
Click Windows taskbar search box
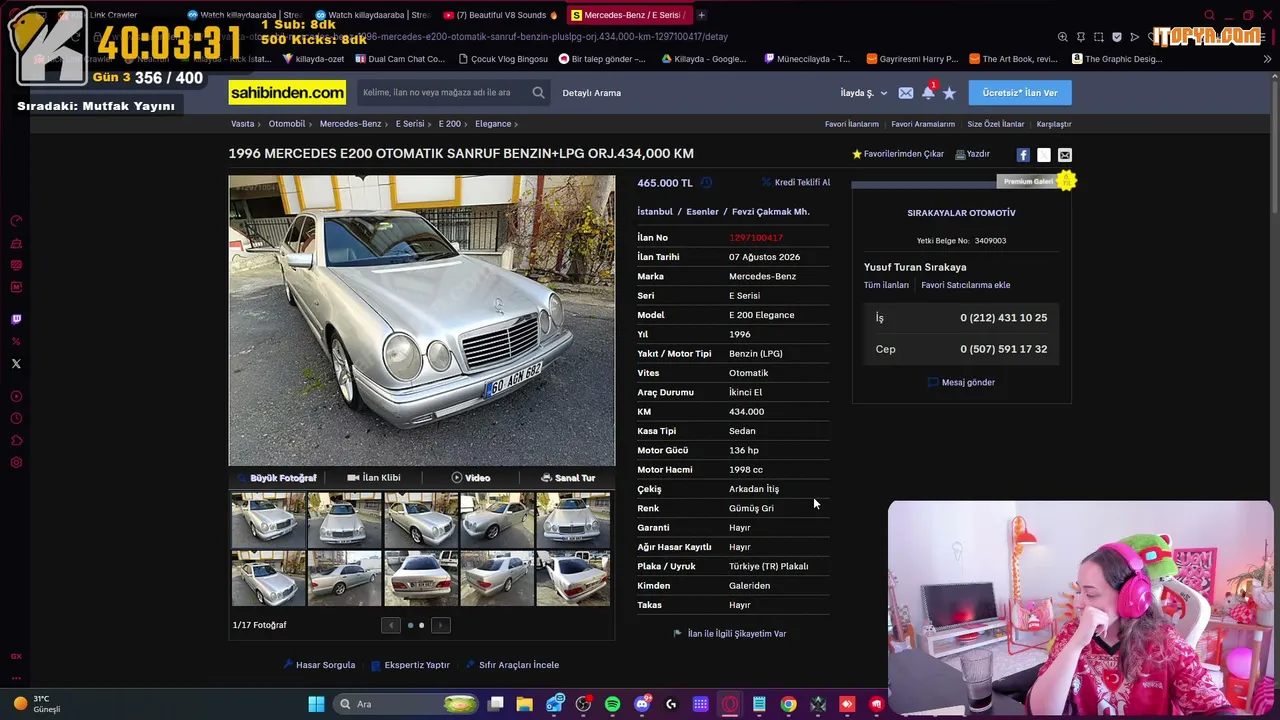407,704
